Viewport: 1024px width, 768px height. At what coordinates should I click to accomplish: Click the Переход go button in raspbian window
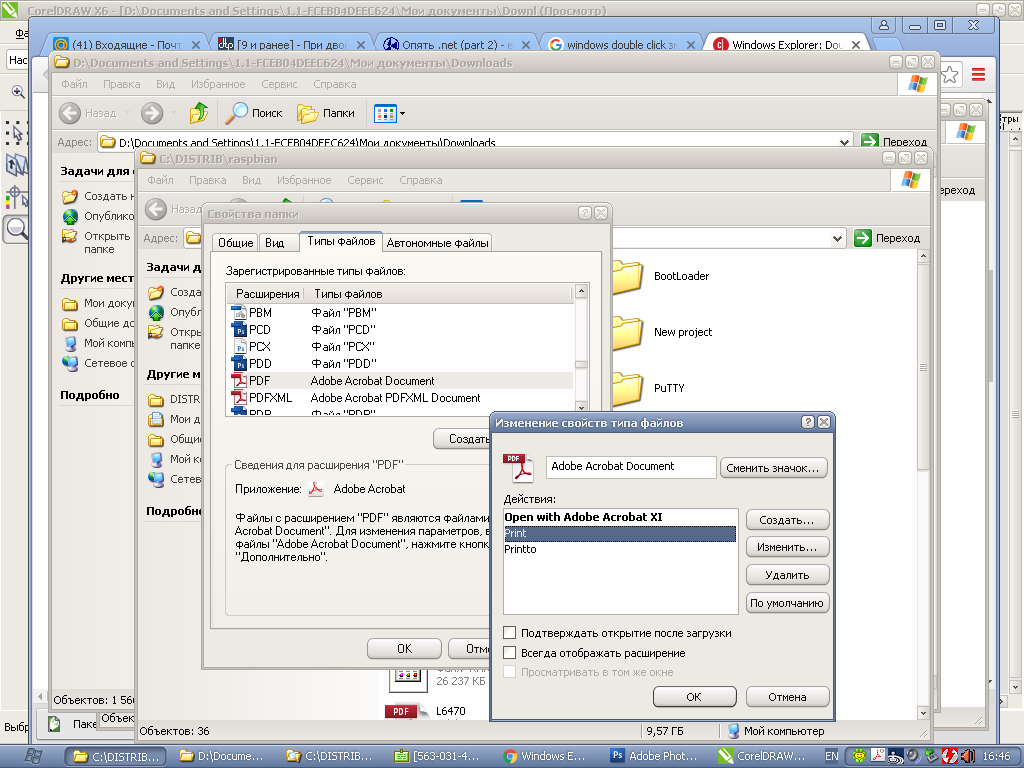tap(887, 238)
